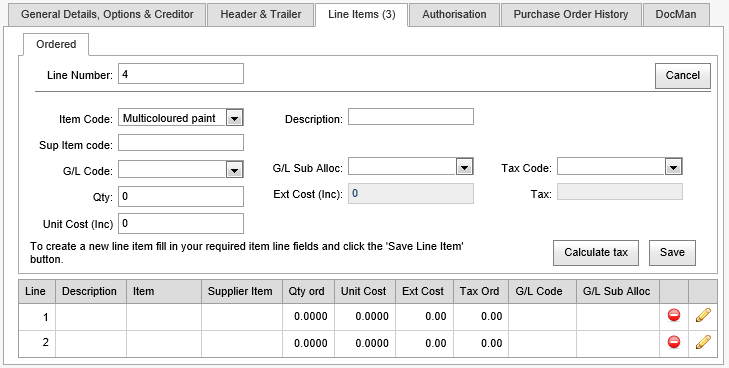Click the G/L Code column header

[x=543, y=292]
